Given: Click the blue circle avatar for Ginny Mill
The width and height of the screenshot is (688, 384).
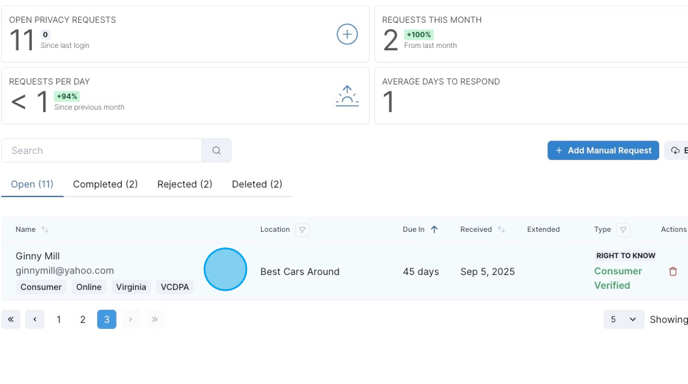Looking at the screenshot, I should (x=225, y=269).
